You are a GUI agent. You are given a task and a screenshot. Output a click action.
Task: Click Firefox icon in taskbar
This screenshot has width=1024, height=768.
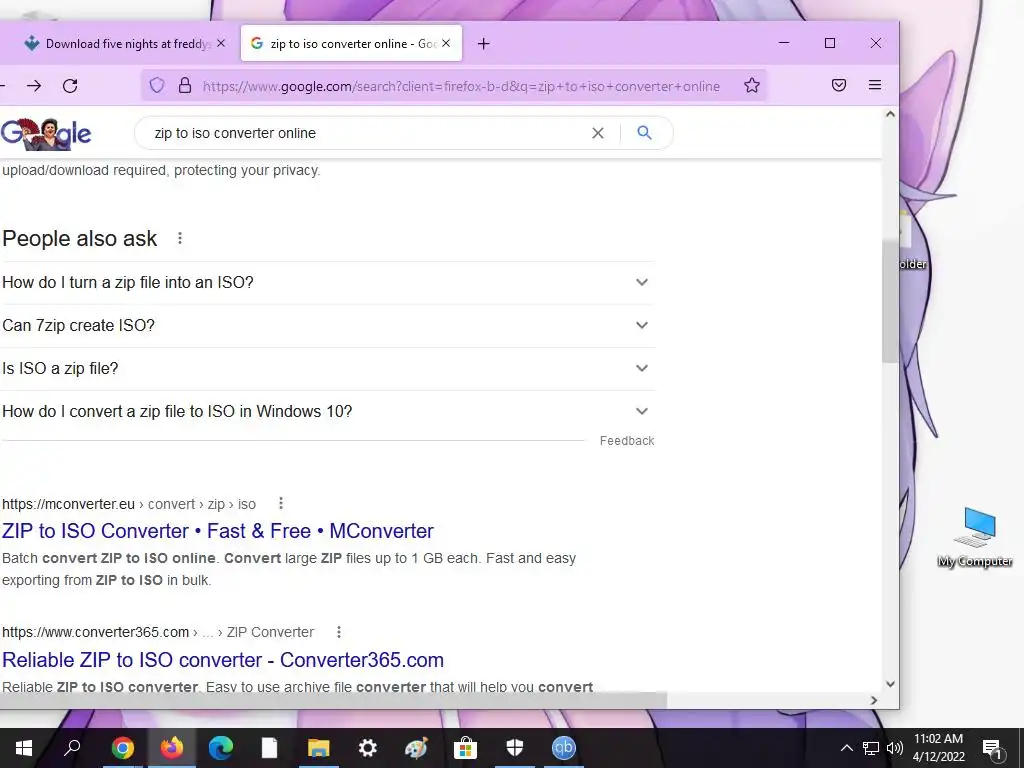click(172, 748)
